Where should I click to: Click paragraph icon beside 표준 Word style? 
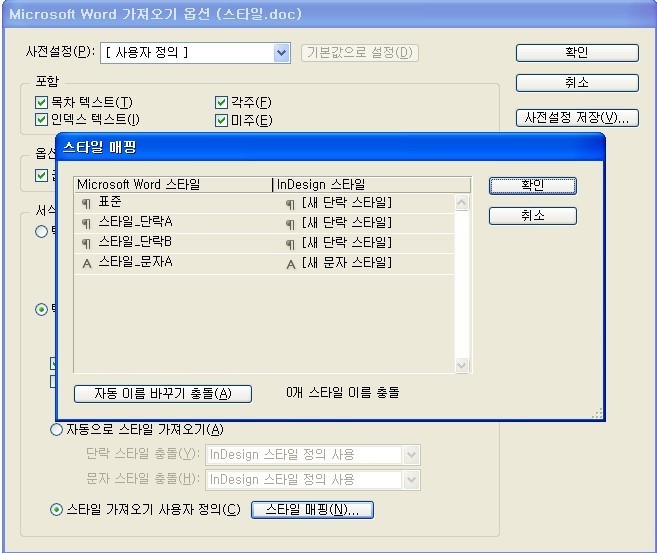point(86,204)
